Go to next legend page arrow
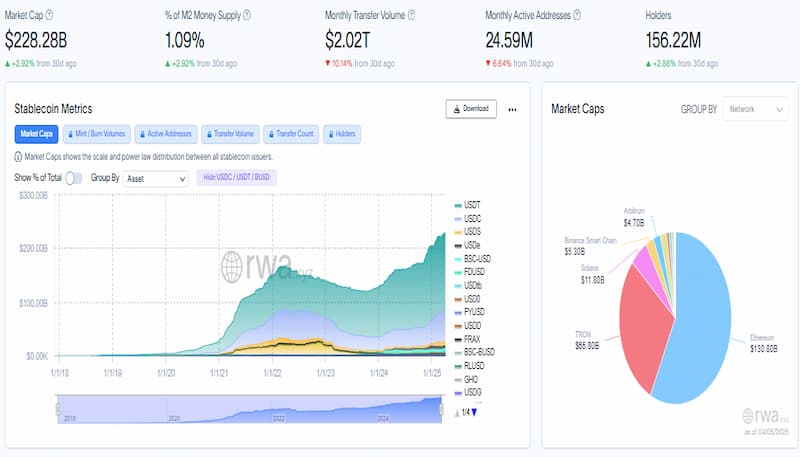This screenshot has height=457, width=800. click(474, 412)
